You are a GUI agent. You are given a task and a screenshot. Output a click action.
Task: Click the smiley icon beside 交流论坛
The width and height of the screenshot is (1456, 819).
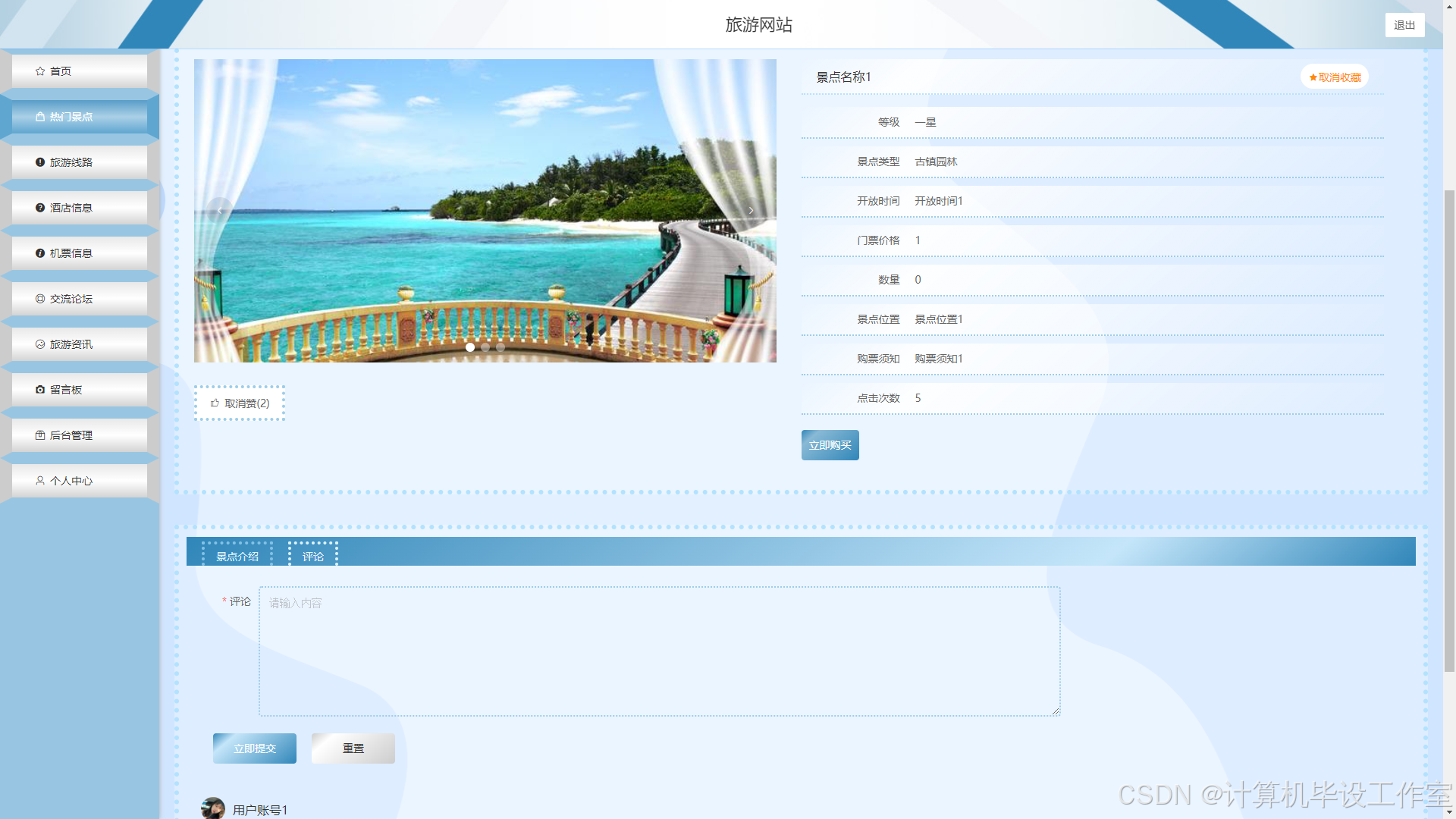(x=40, y=299)
